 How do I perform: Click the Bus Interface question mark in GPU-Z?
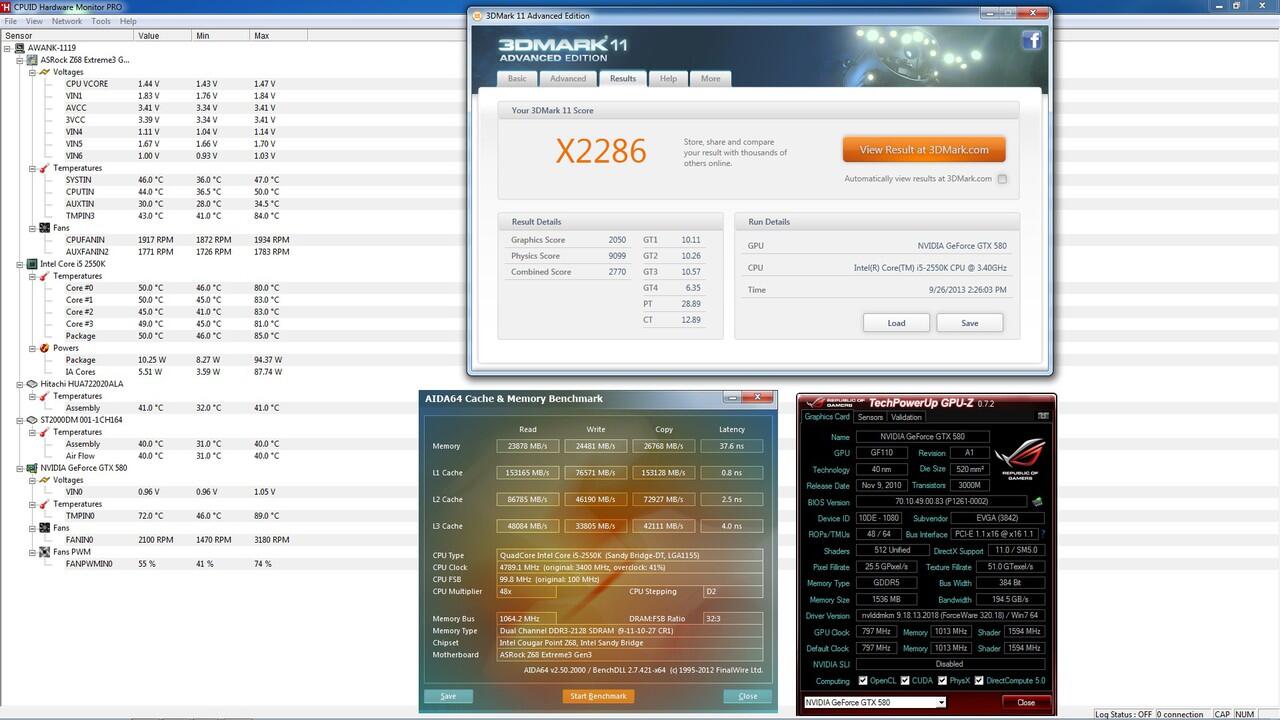(1041, 534)
